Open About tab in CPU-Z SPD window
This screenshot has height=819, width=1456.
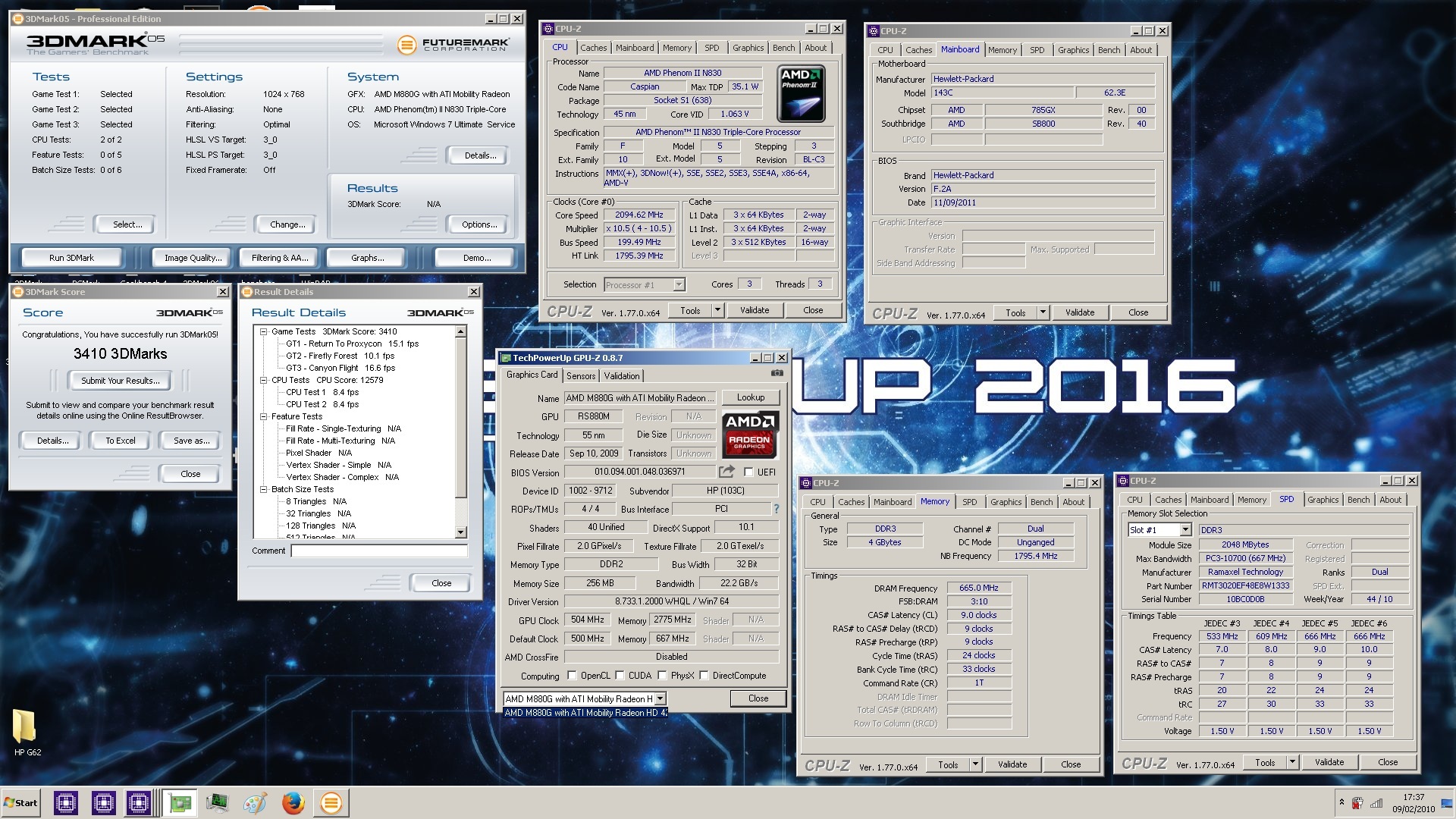coord(1390,500)
